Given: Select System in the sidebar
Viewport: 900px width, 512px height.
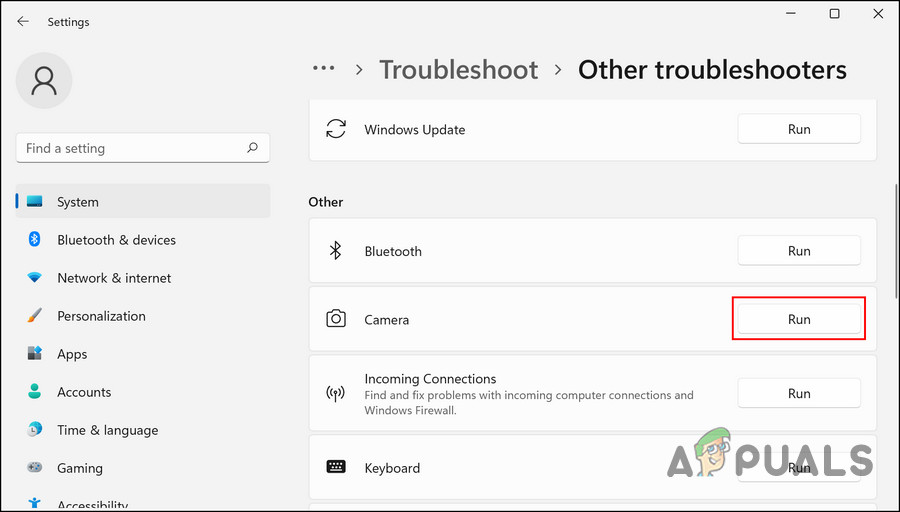Looking at the screenshot, I should (78, 202).
